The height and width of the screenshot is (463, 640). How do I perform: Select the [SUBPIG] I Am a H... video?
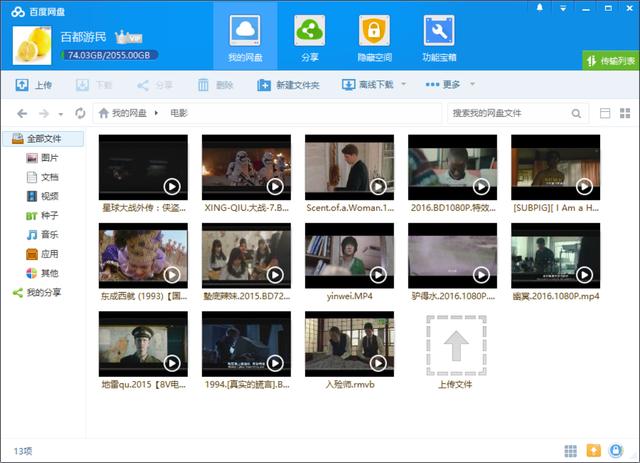pos(556,167)
